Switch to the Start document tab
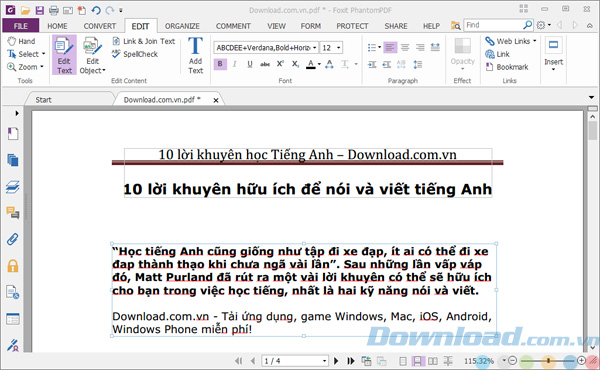The width and height of the screenshot is (600, 370). 43,100
